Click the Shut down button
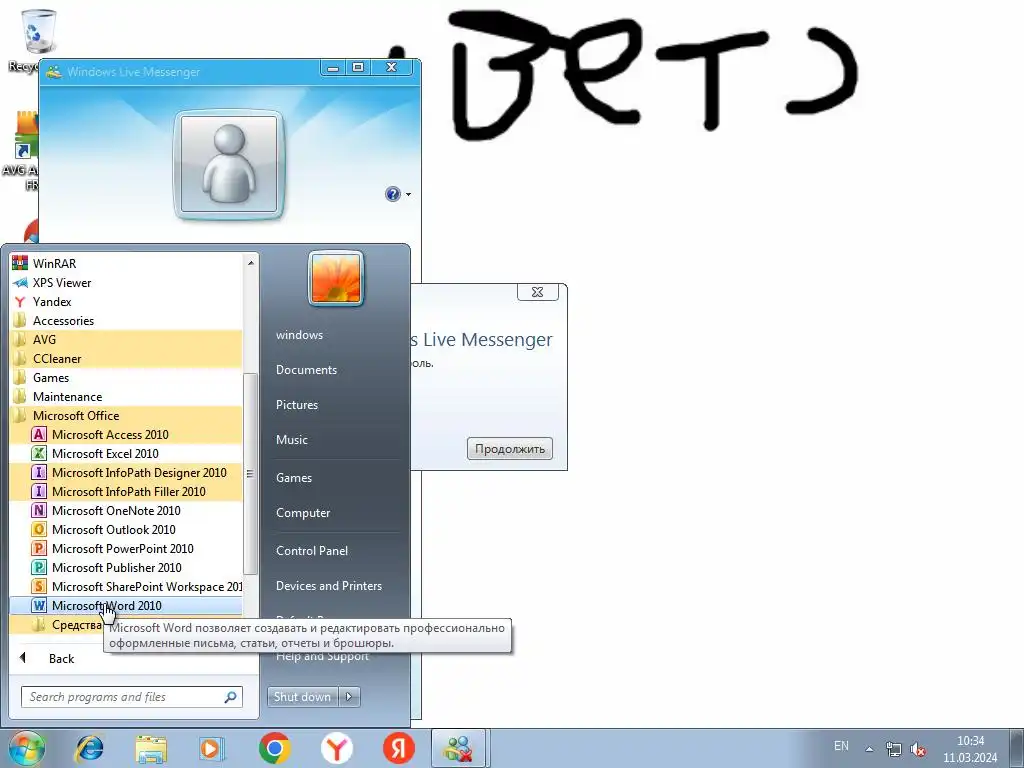The width and height of the screenshot is (1024, 768). coord(302,697)
